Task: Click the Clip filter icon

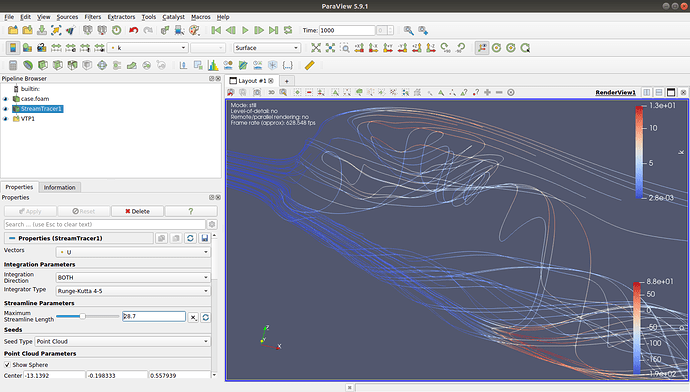Action: 43,66
